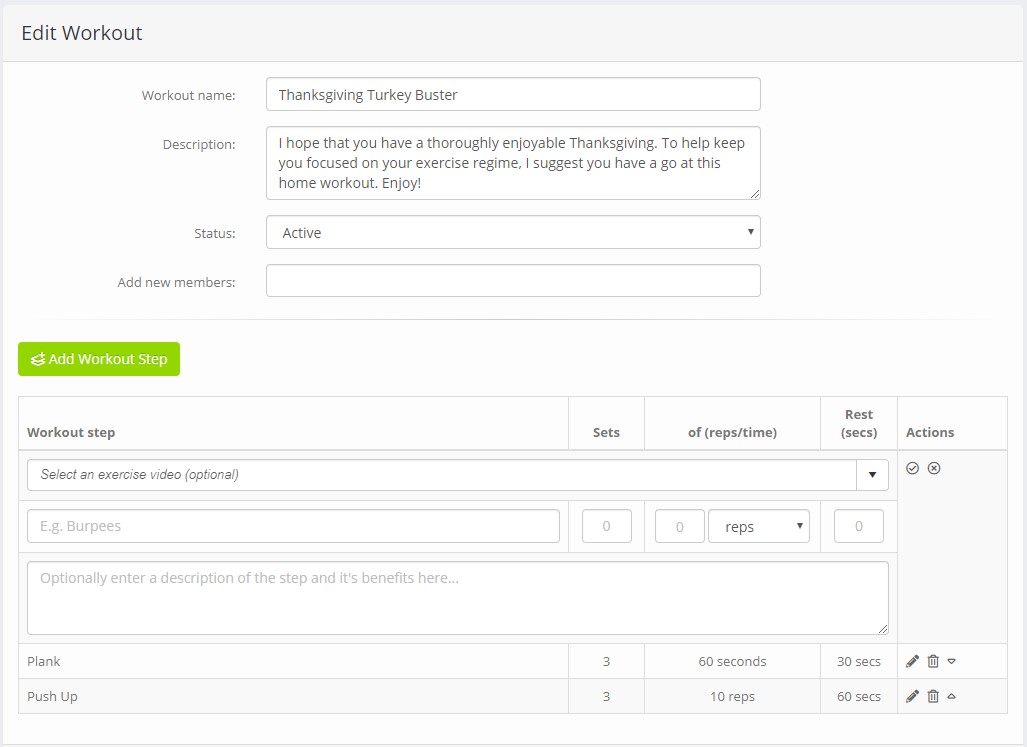Click the Description label
This screenshot has height=747, width=1027.
[199, 145]
